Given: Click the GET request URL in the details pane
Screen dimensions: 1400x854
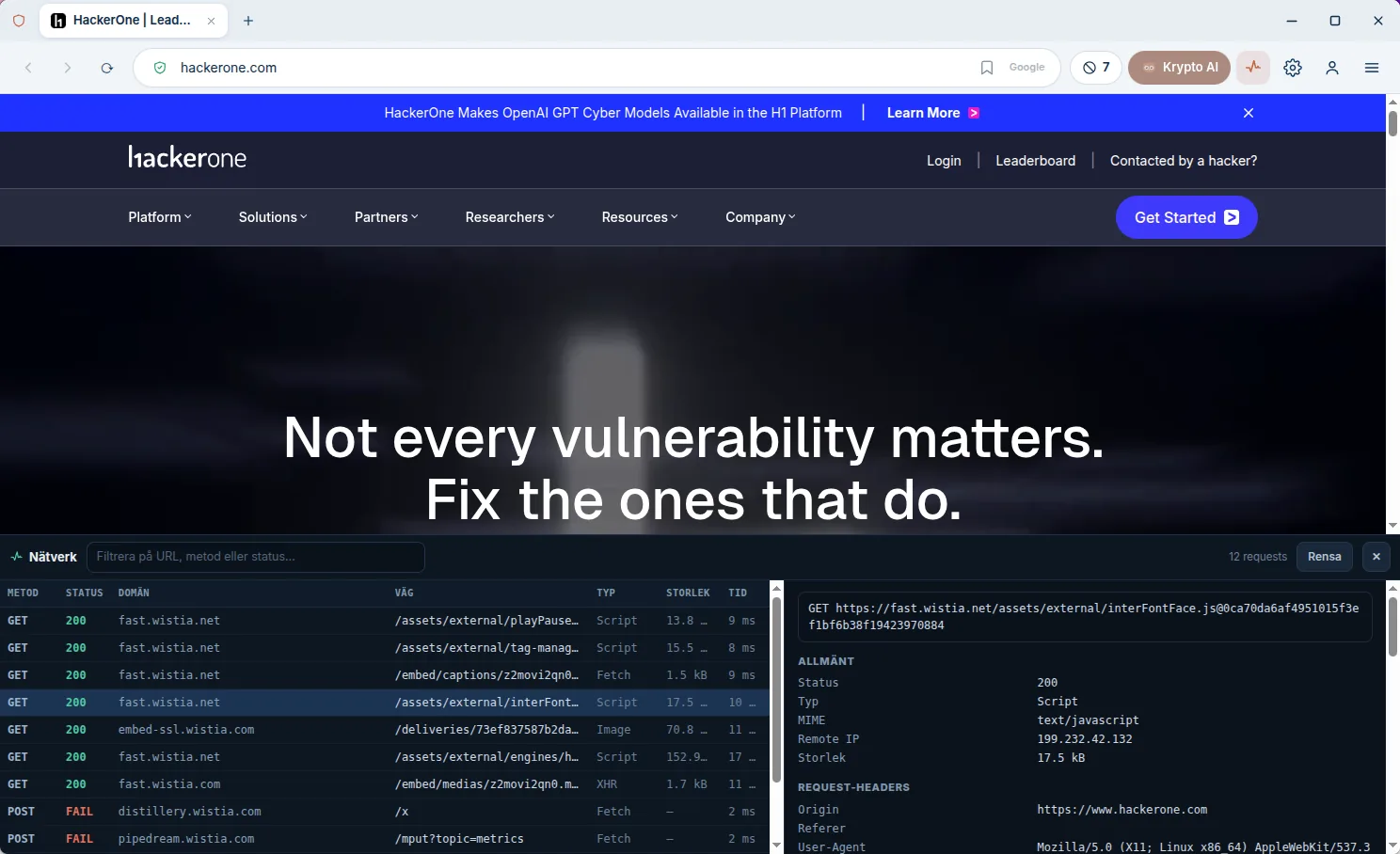Looking at the screenshot, I should pos(1084,617).
